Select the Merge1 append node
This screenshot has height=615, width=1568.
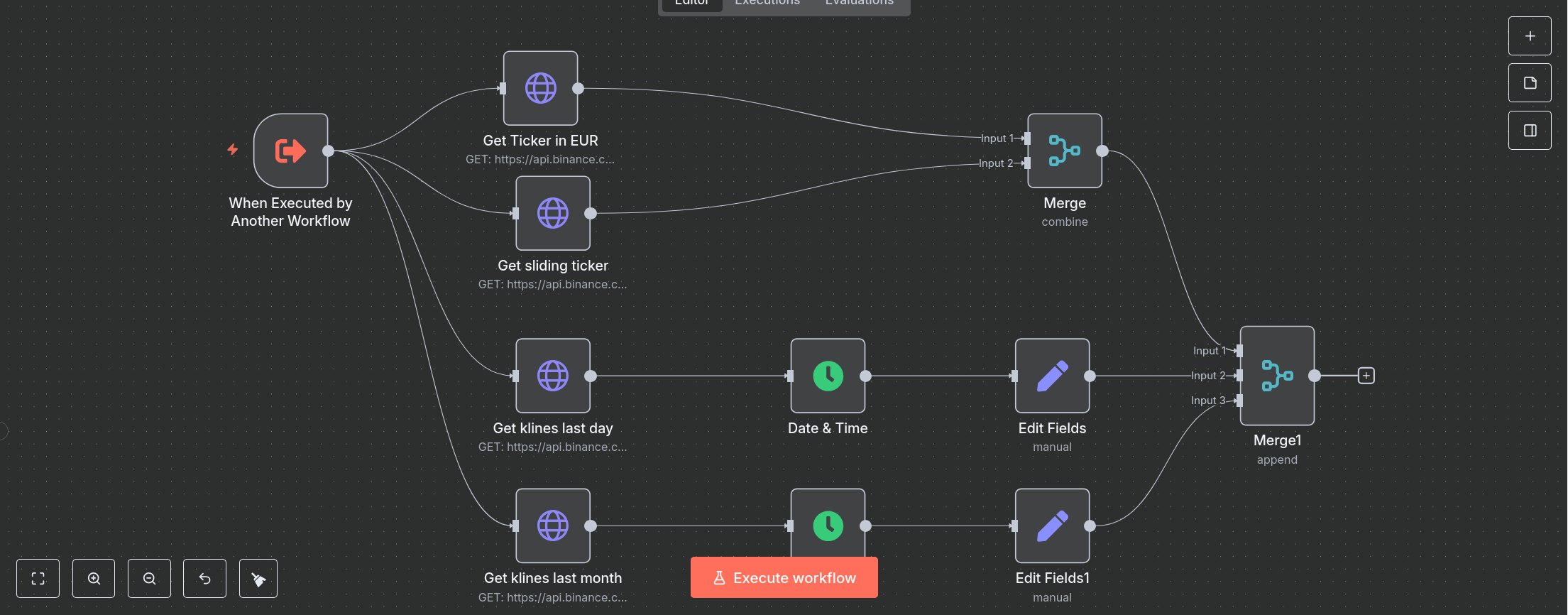point(1276,376)
